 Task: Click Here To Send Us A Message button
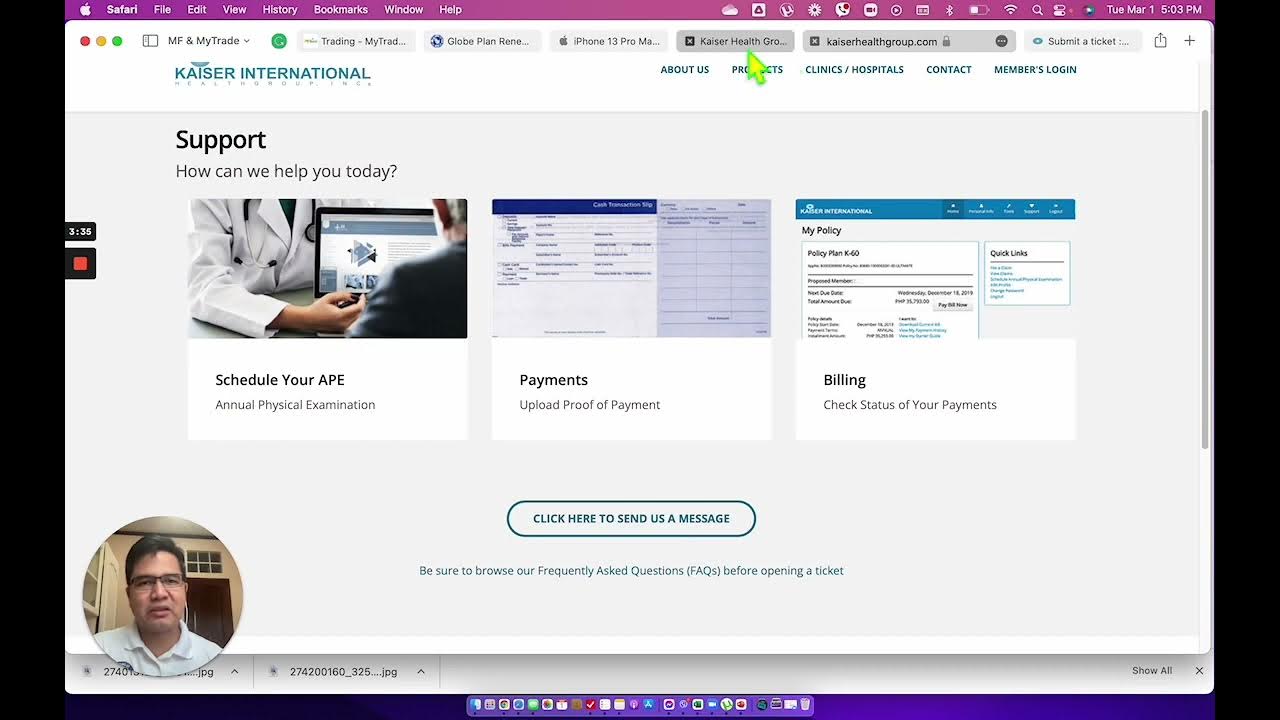point(631,519)
